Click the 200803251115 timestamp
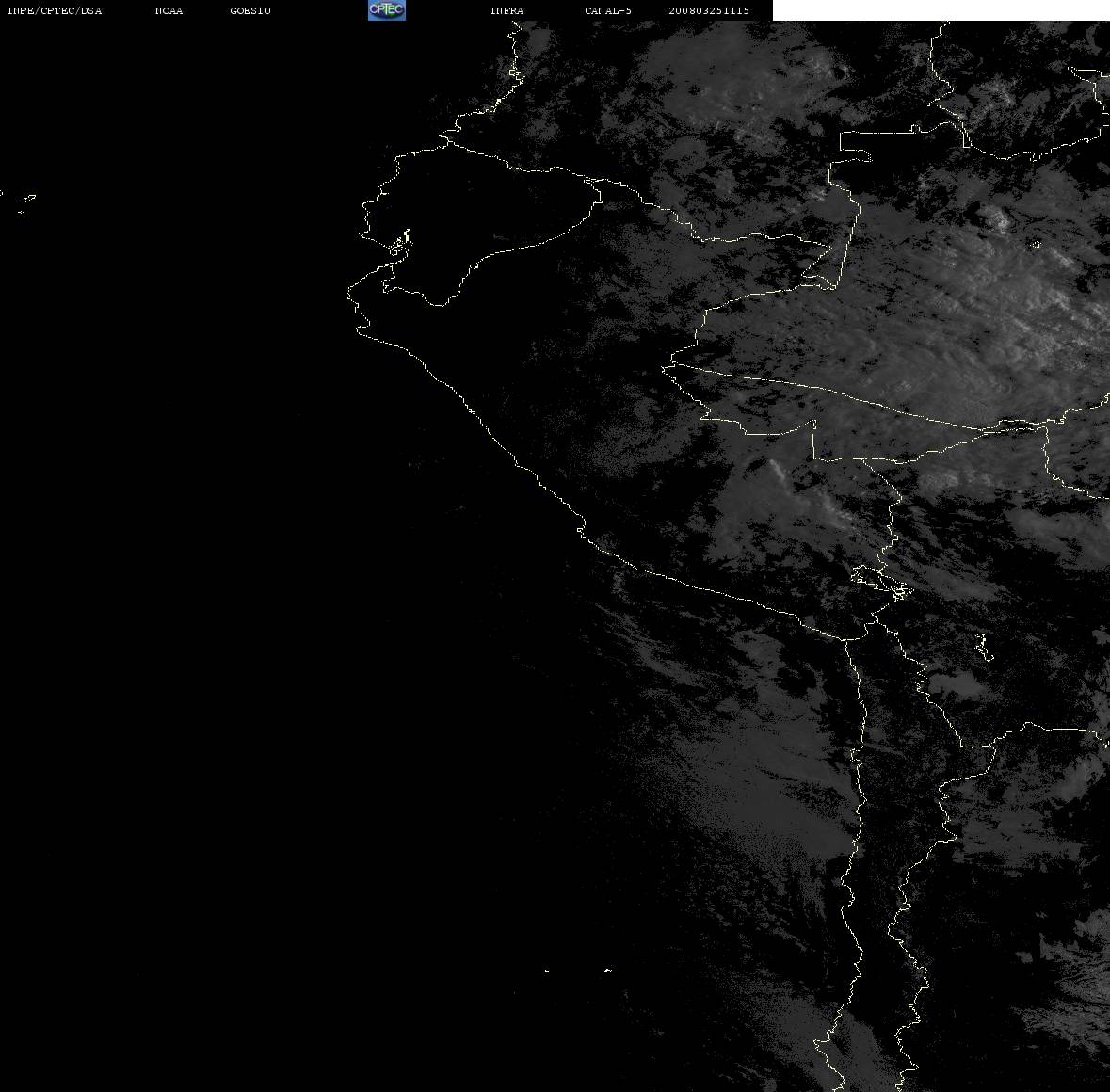Screen dimensions: 1110x1092 click(709, 10)
